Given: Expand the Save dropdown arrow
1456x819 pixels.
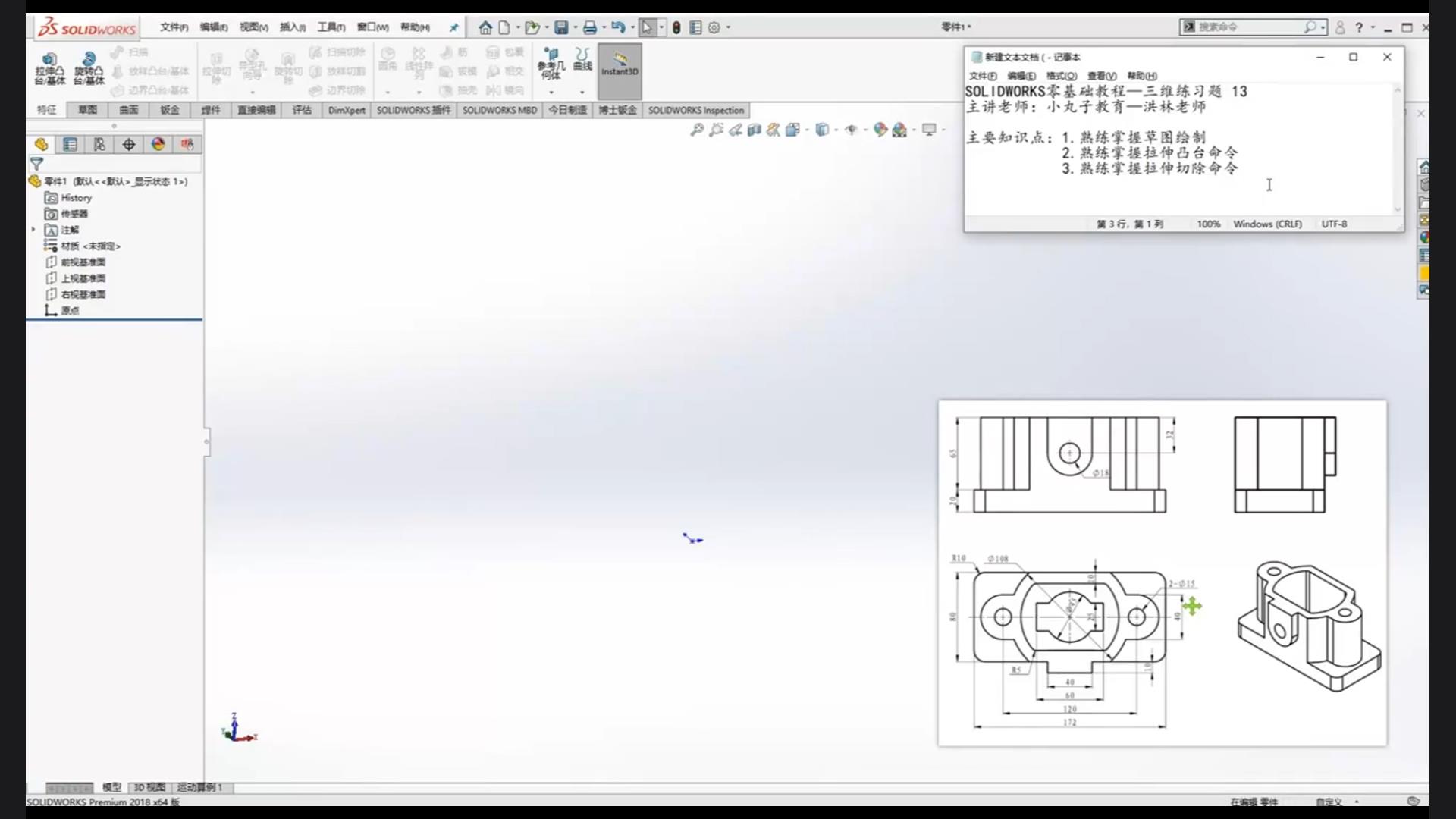Looking at the screenshot, I should (576, 27).
